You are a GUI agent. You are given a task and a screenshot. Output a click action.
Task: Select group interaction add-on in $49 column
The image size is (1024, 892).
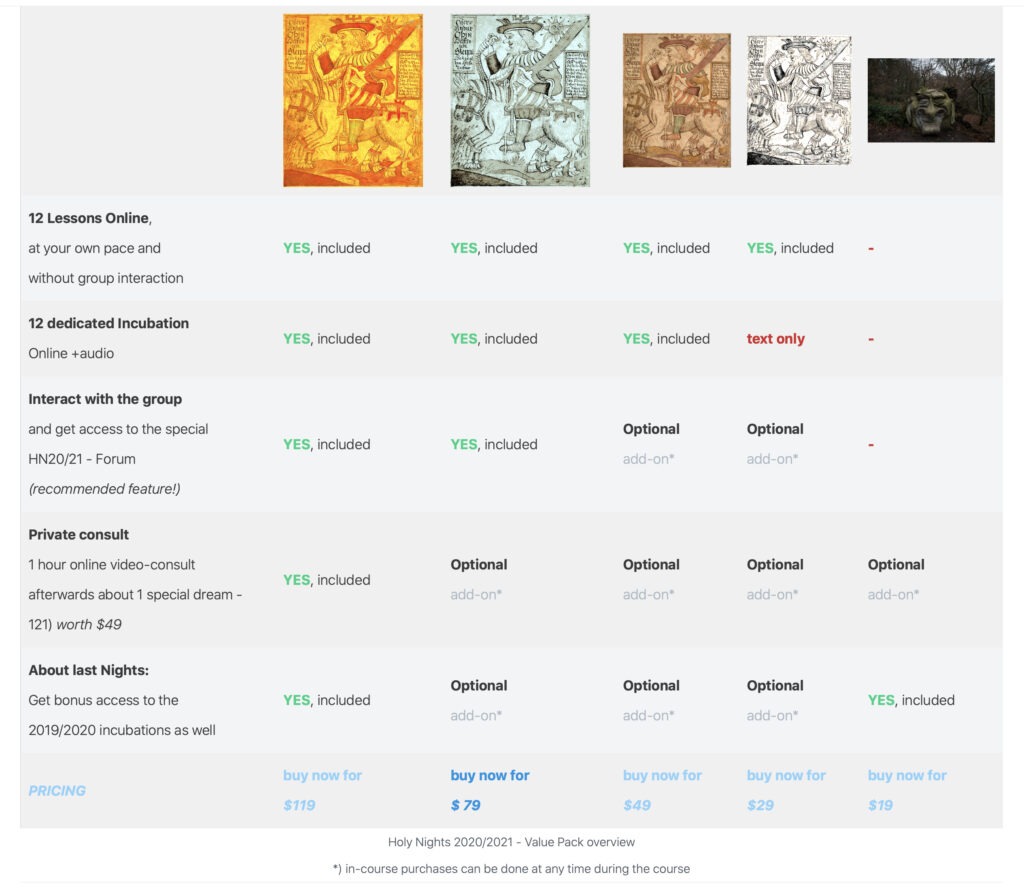point(651,444)
